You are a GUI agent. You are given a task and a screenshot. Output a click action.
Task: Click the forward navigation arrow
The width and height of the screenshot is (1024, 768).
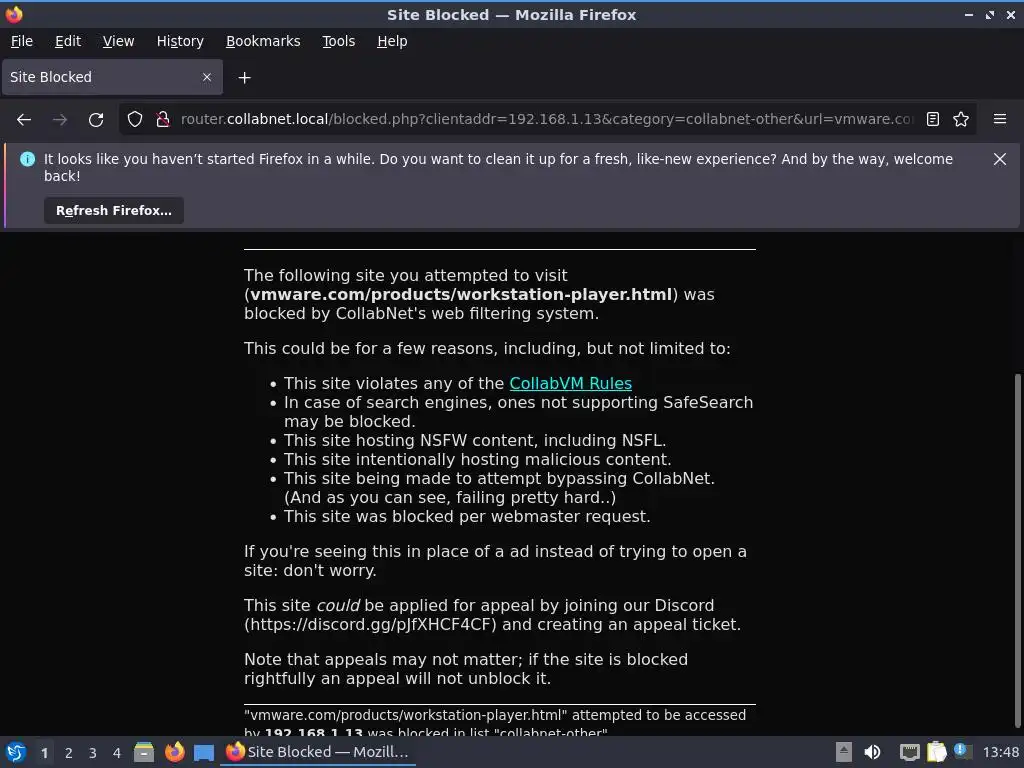tap(59, 120)
